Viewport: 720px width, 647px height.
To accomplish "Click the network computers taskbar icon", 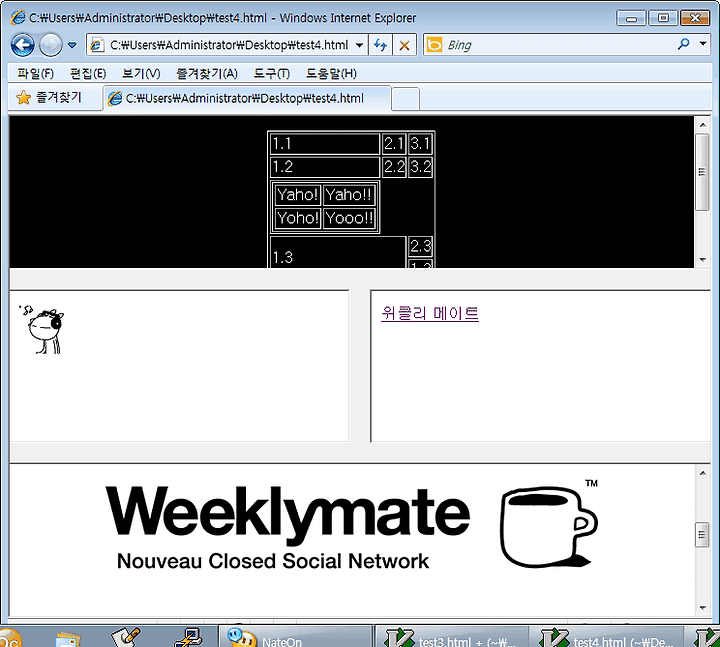I will [x=188, y=637].
